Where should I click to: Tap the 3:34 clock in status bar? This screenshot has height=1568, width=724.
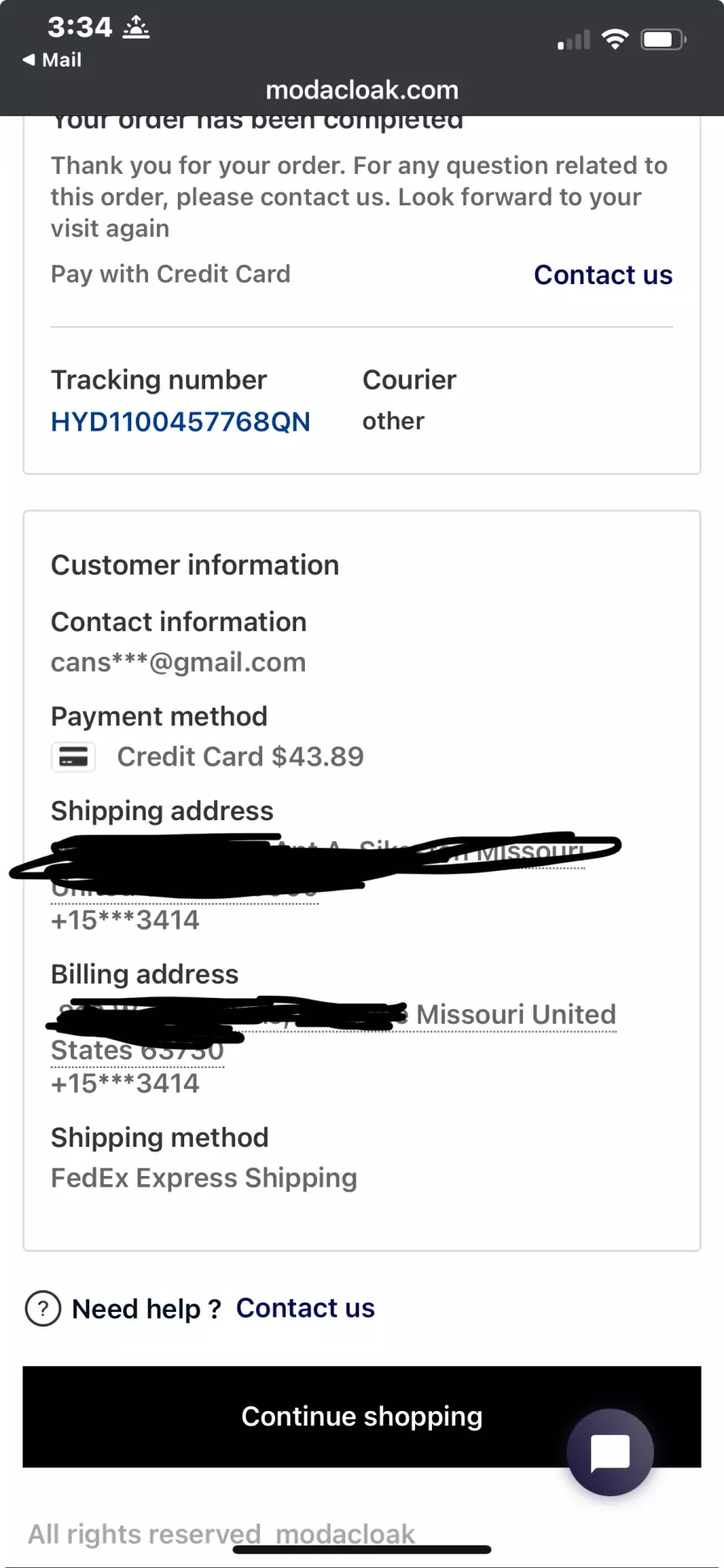(80, 27)
